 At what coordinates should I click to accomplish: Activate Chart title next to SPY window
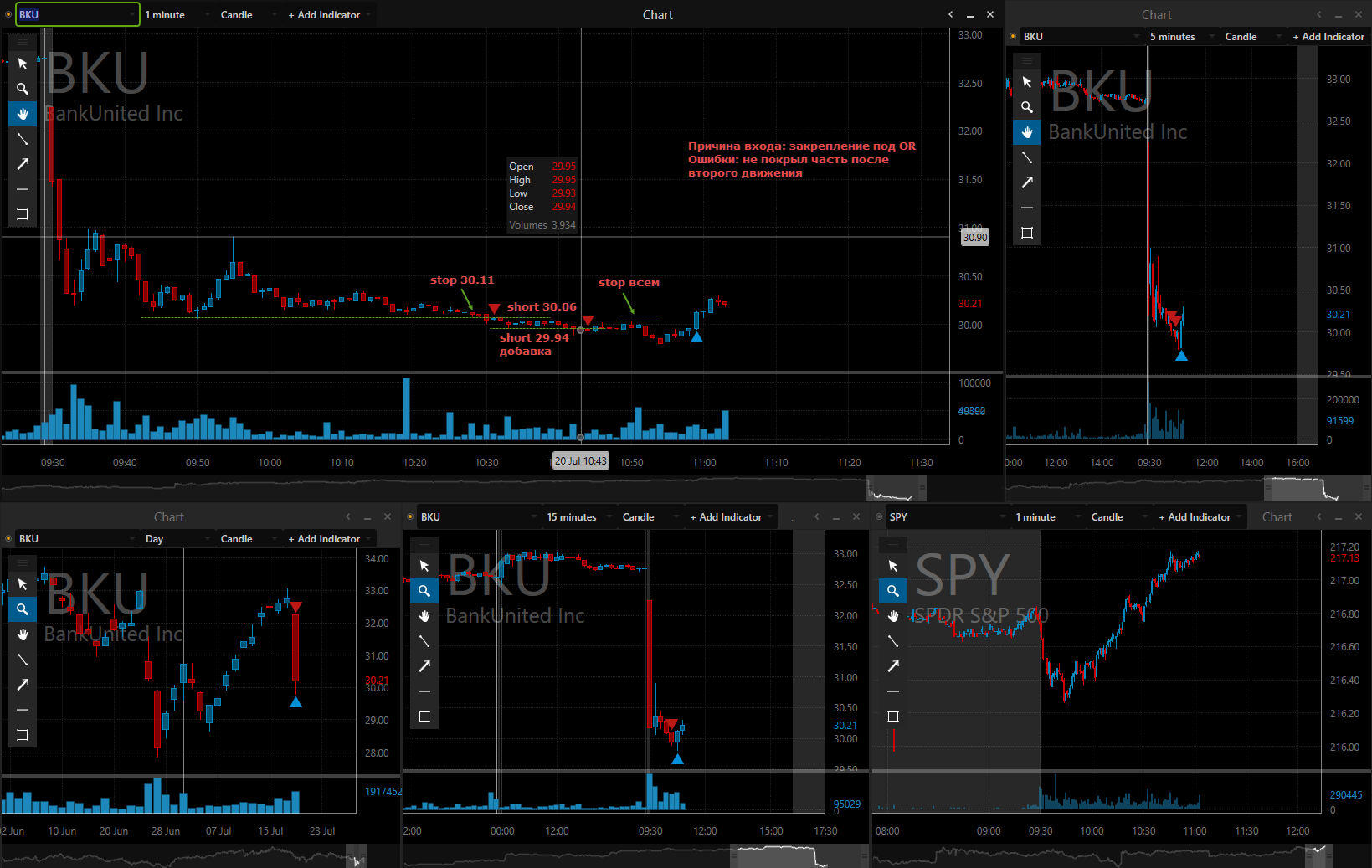click(1277, 517)
